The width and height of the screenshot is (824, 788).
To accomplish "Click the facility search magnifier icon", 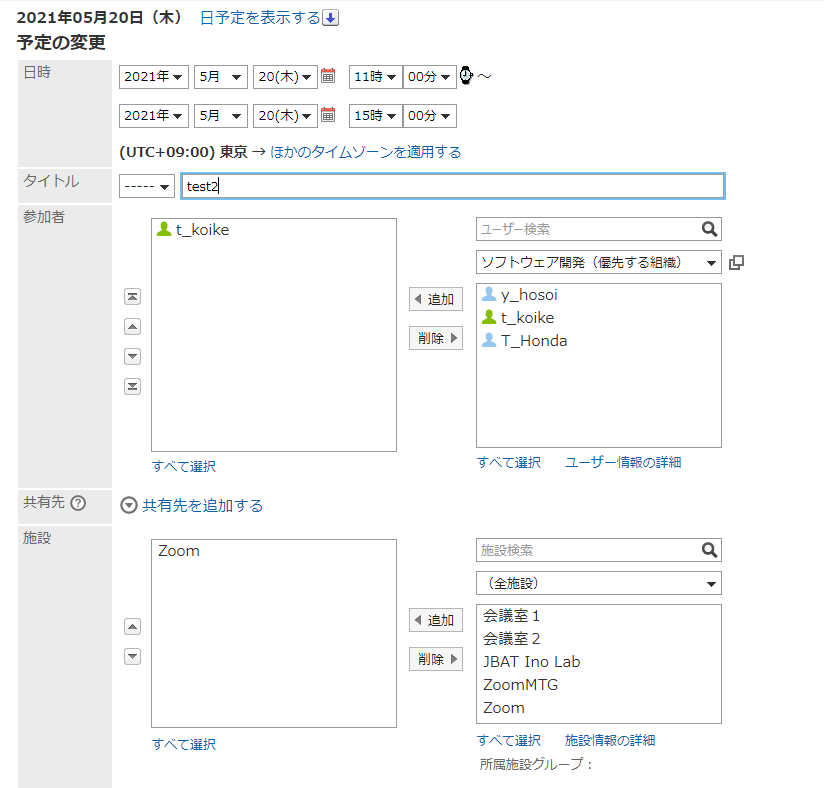I will click(709, 550).
